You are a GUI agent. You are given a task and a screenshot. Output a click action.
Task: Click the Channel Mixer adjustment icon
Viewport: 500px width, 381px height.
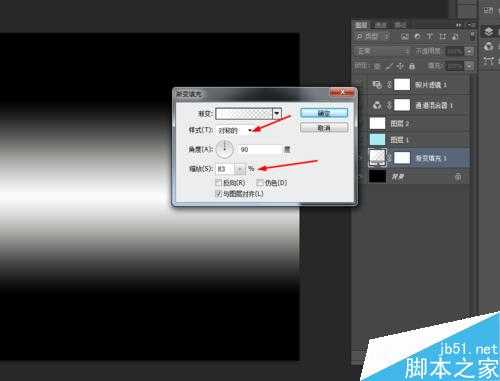(377, 105)
